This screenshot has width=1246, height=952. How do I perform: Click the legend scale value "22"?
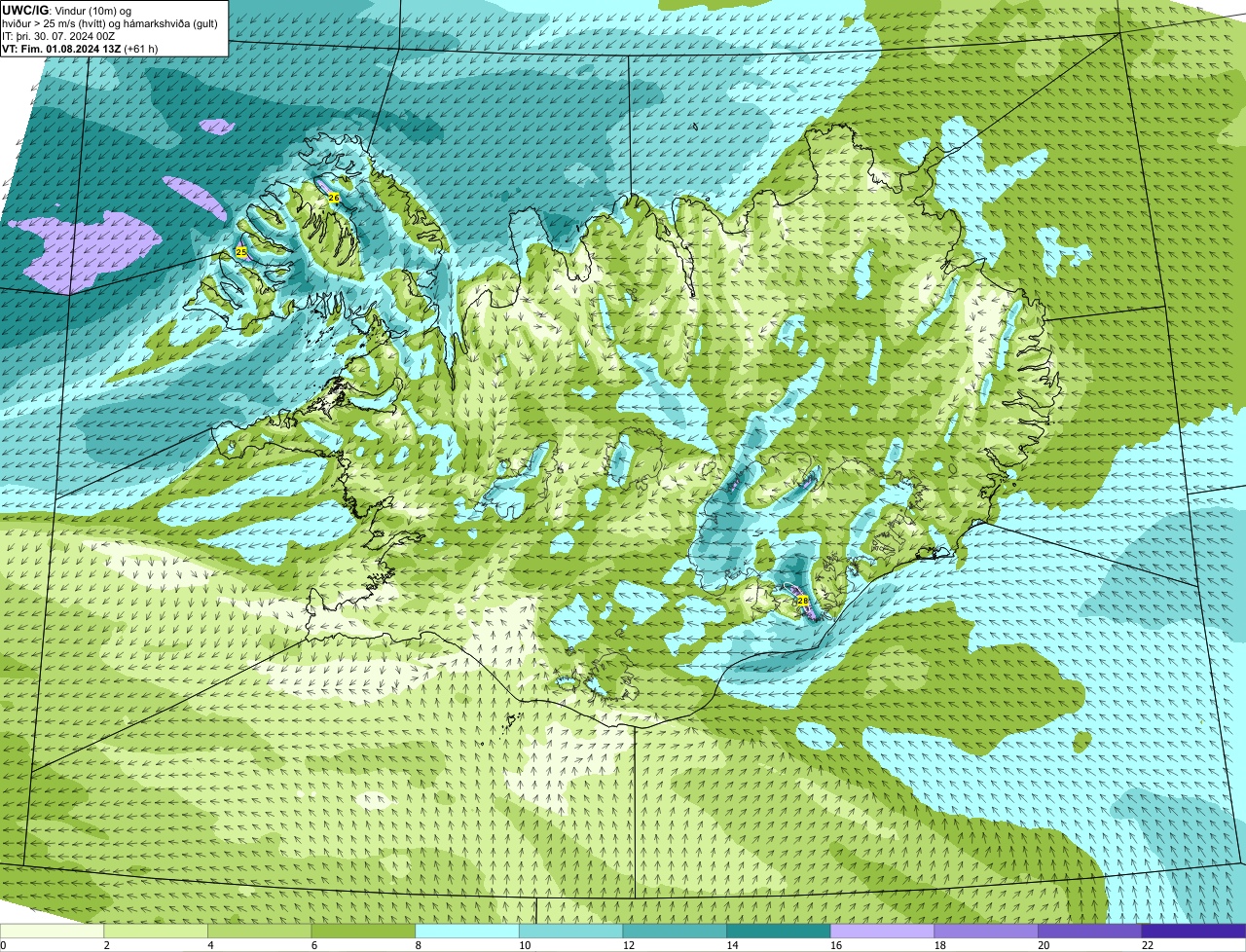[x=1147, y=945]
